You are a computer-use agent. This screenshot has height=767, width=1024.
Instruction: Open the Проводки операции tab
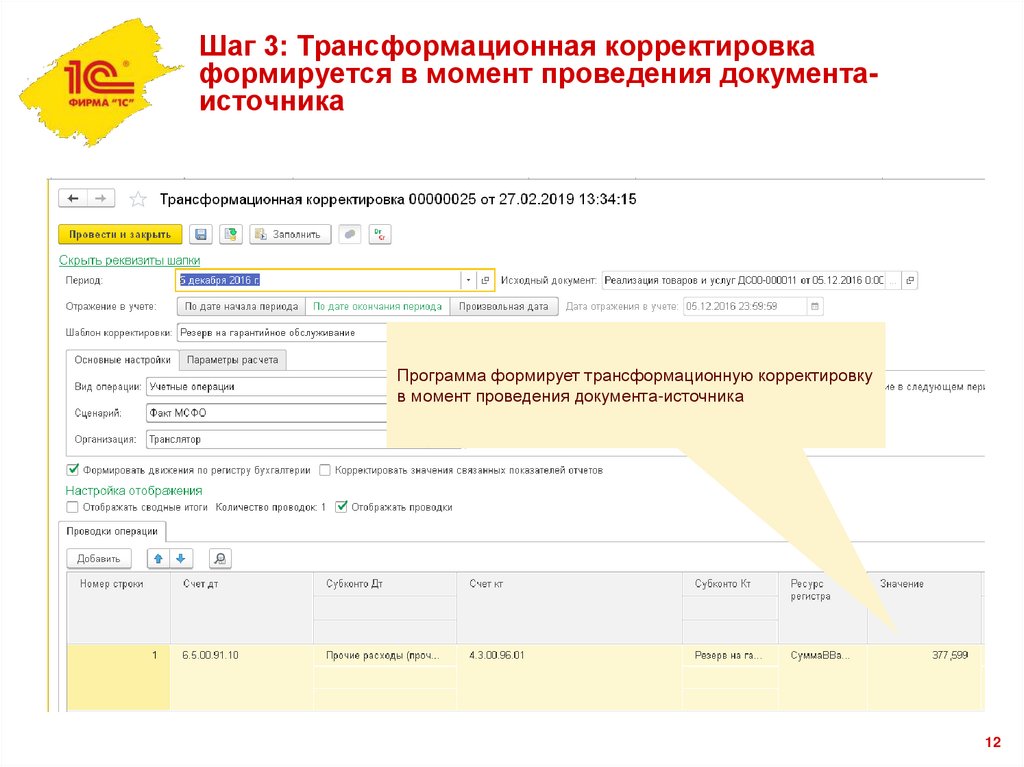(112, 531)
